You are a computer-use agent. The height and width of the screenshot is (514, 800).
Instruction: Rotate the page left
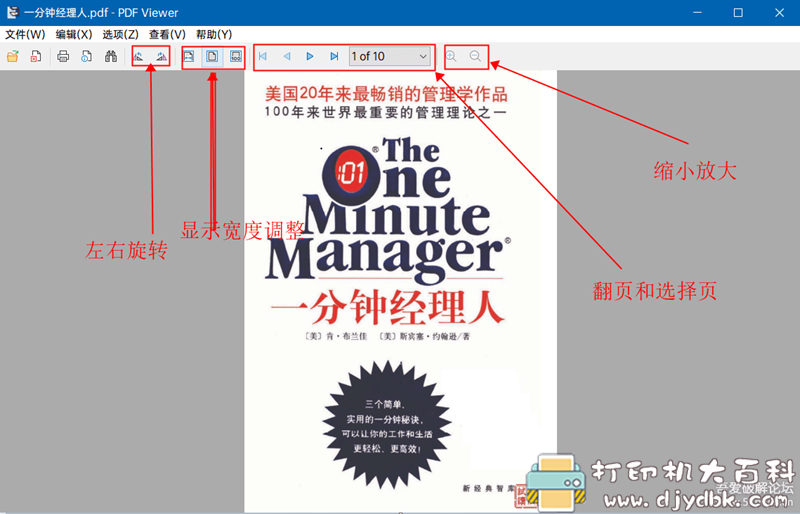tap(138, 56)
